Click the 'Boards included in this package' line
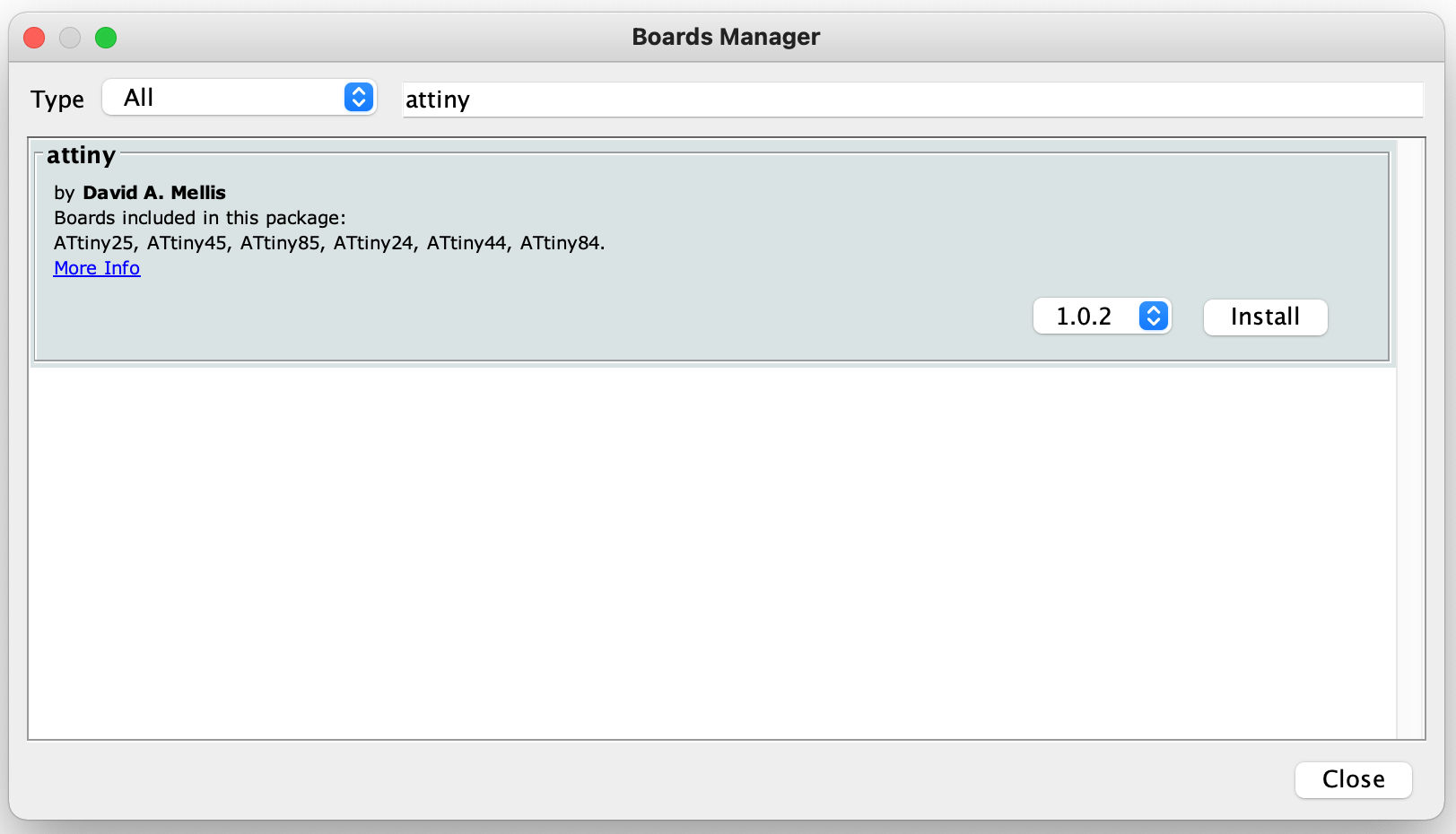 199,218
